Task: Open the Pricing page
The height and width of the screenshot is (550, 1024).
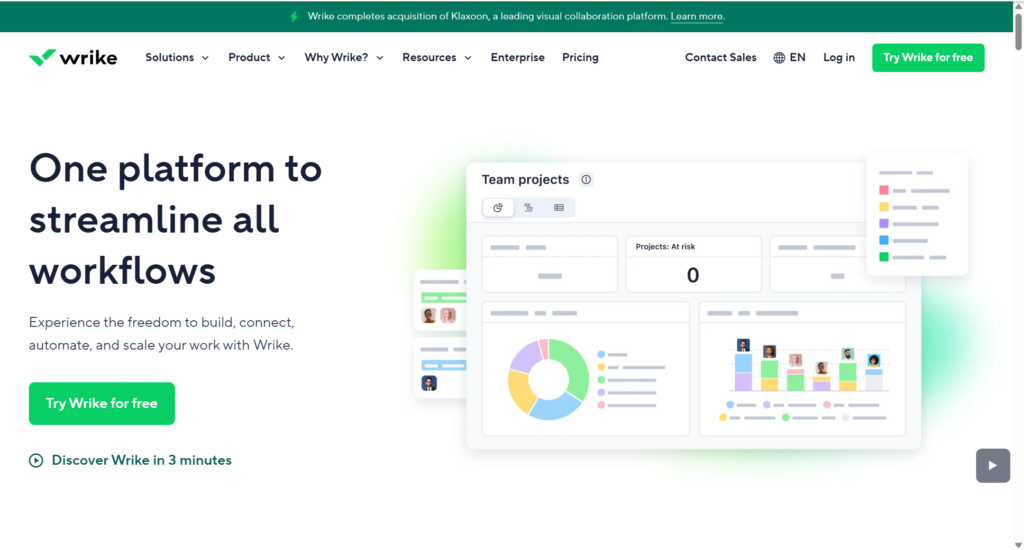Action: [x=580, y=58]
